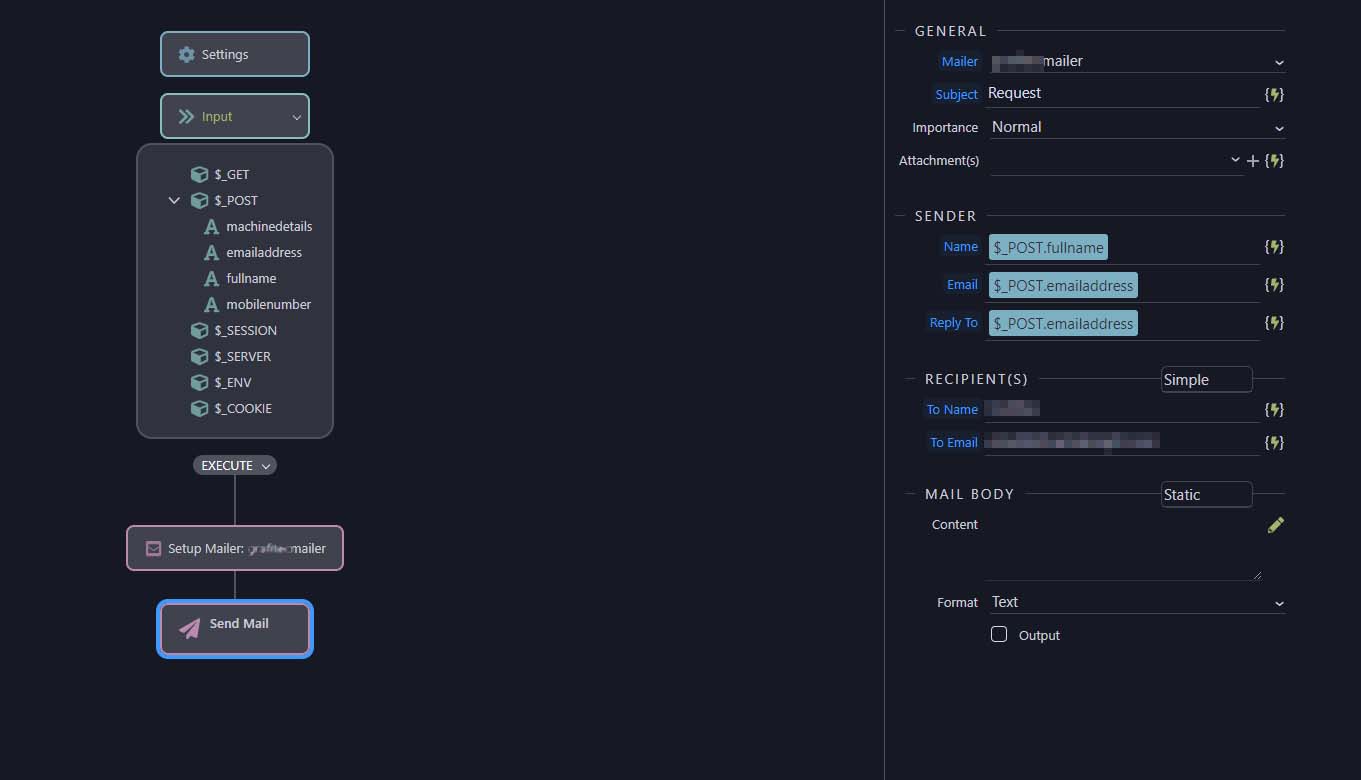Screen dimensions: 1361x780
Task: Click the To Email input field
Action: 1122,442
